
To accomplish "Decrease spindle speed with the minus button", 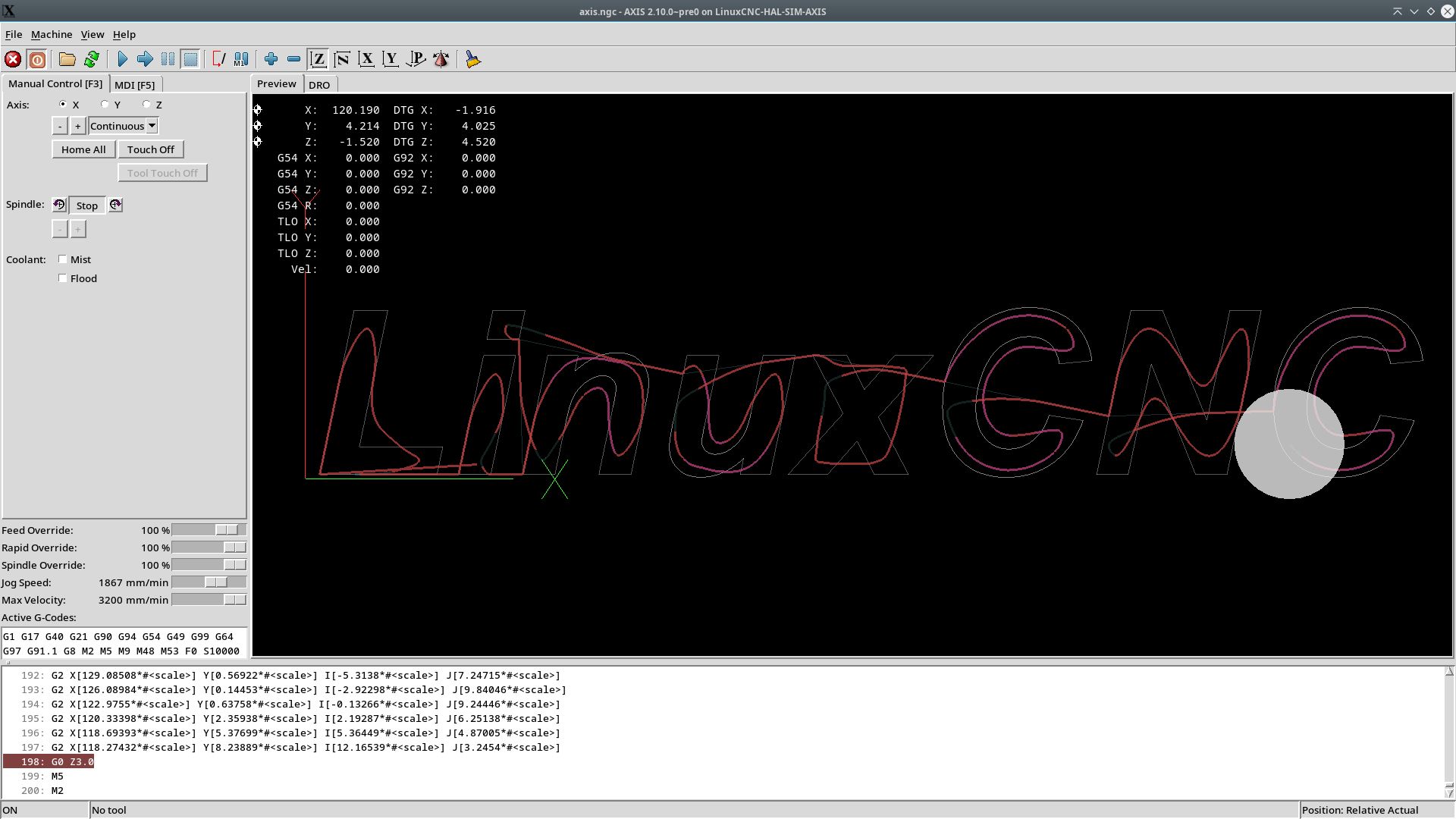I will click(60, 229).
